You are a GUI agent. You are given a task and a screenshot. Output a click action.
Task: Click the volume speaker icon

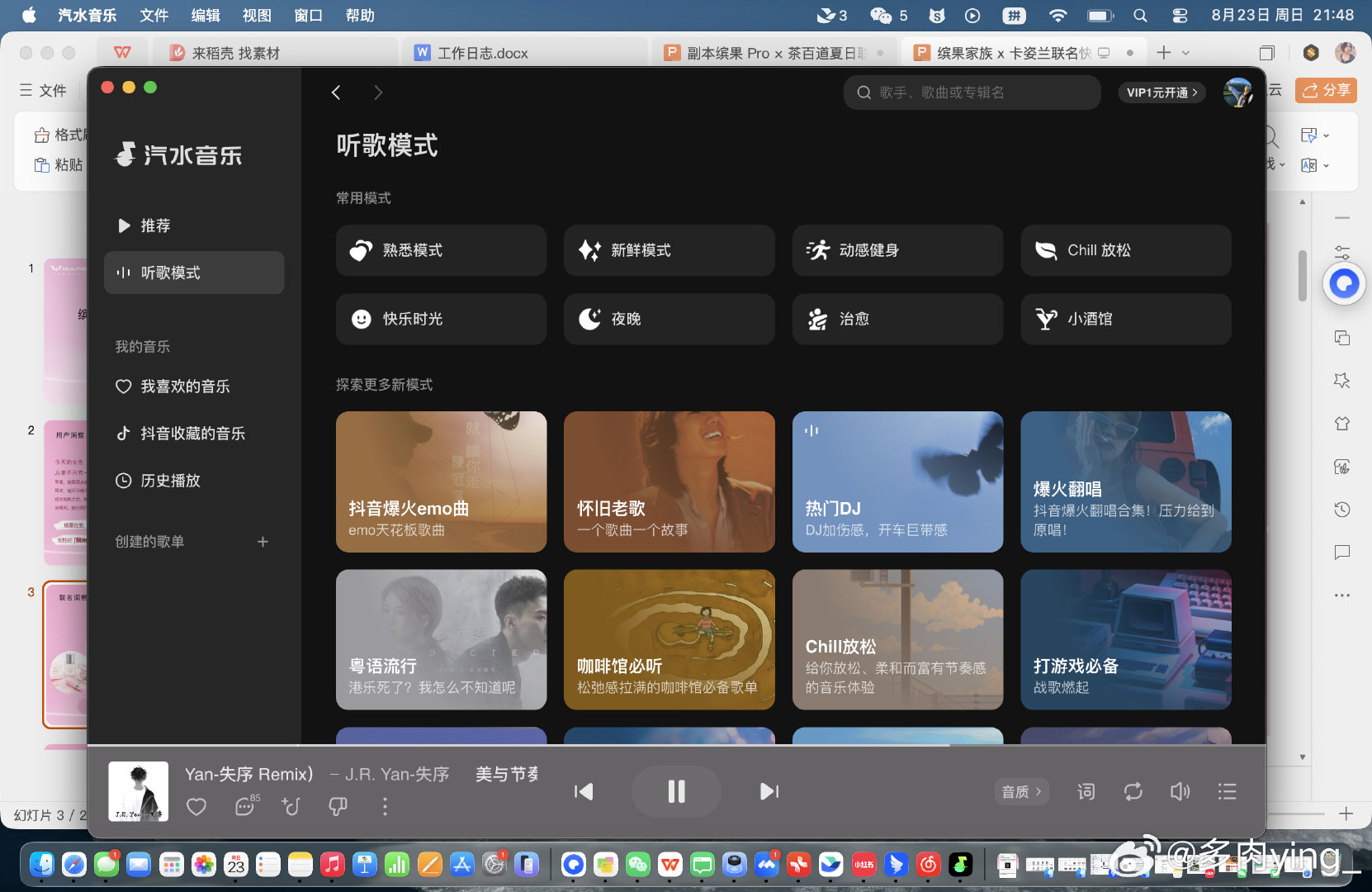[x=1180, y=791]
